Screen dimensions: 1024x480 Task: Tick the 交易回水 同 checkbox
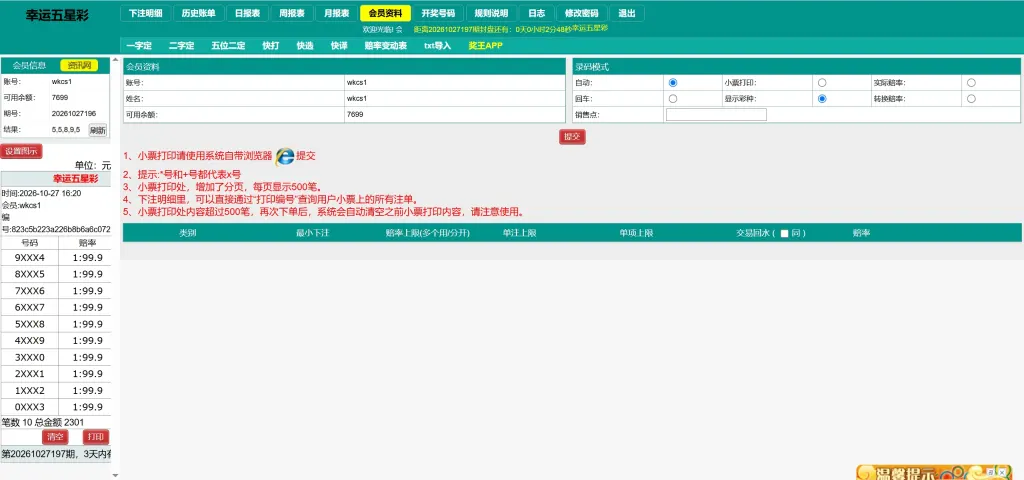[784, 234]
